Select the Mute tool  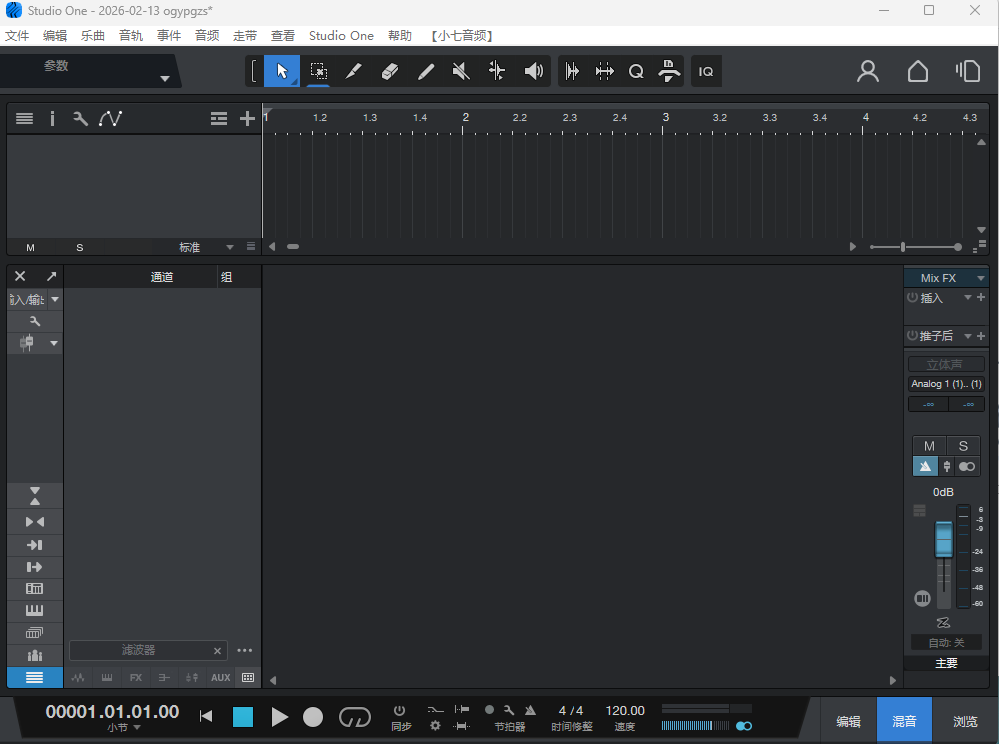pos(460,70)
